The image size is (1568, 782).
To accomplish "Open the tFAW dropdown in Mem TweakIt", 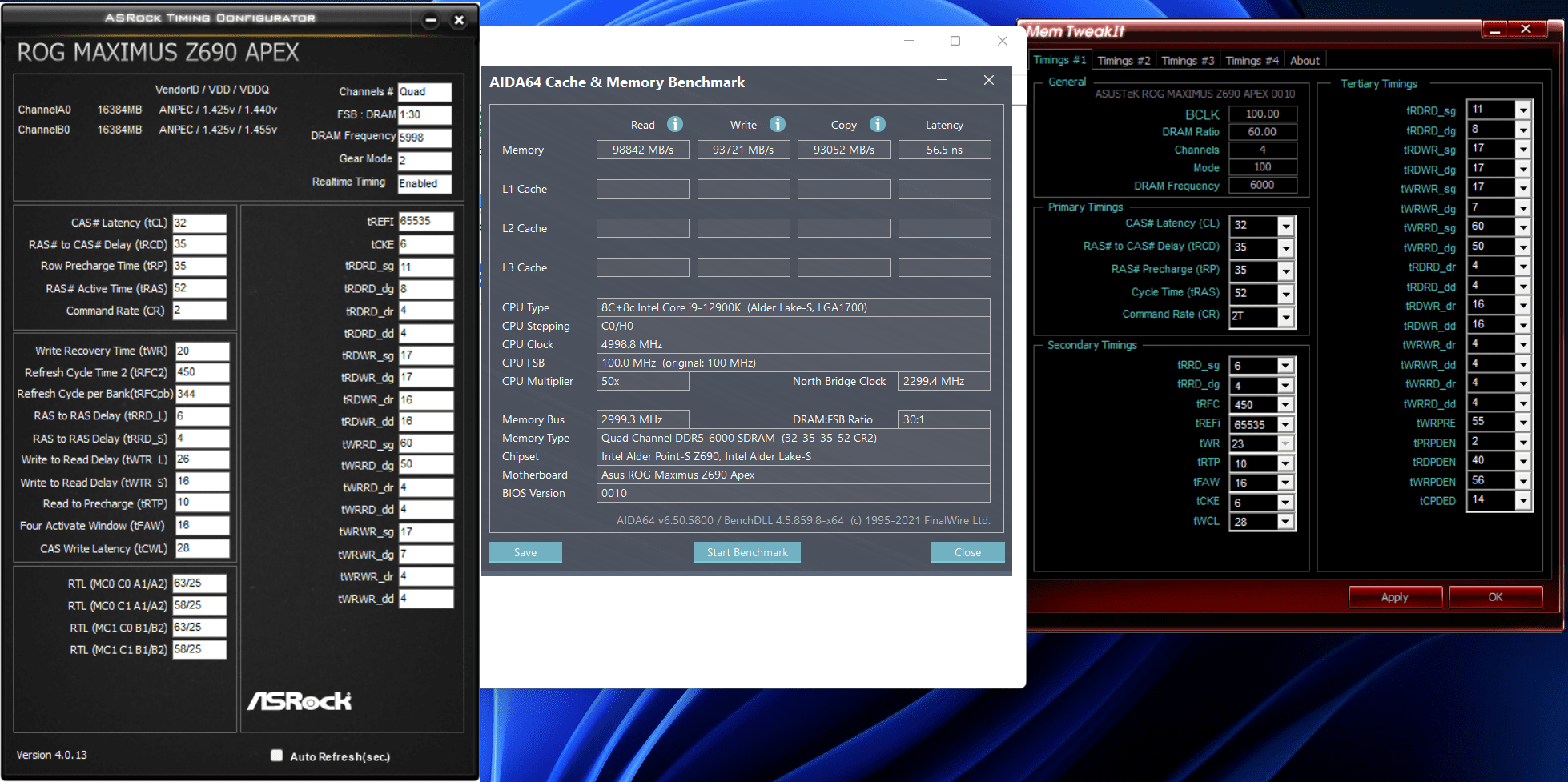I will 1285,483.
